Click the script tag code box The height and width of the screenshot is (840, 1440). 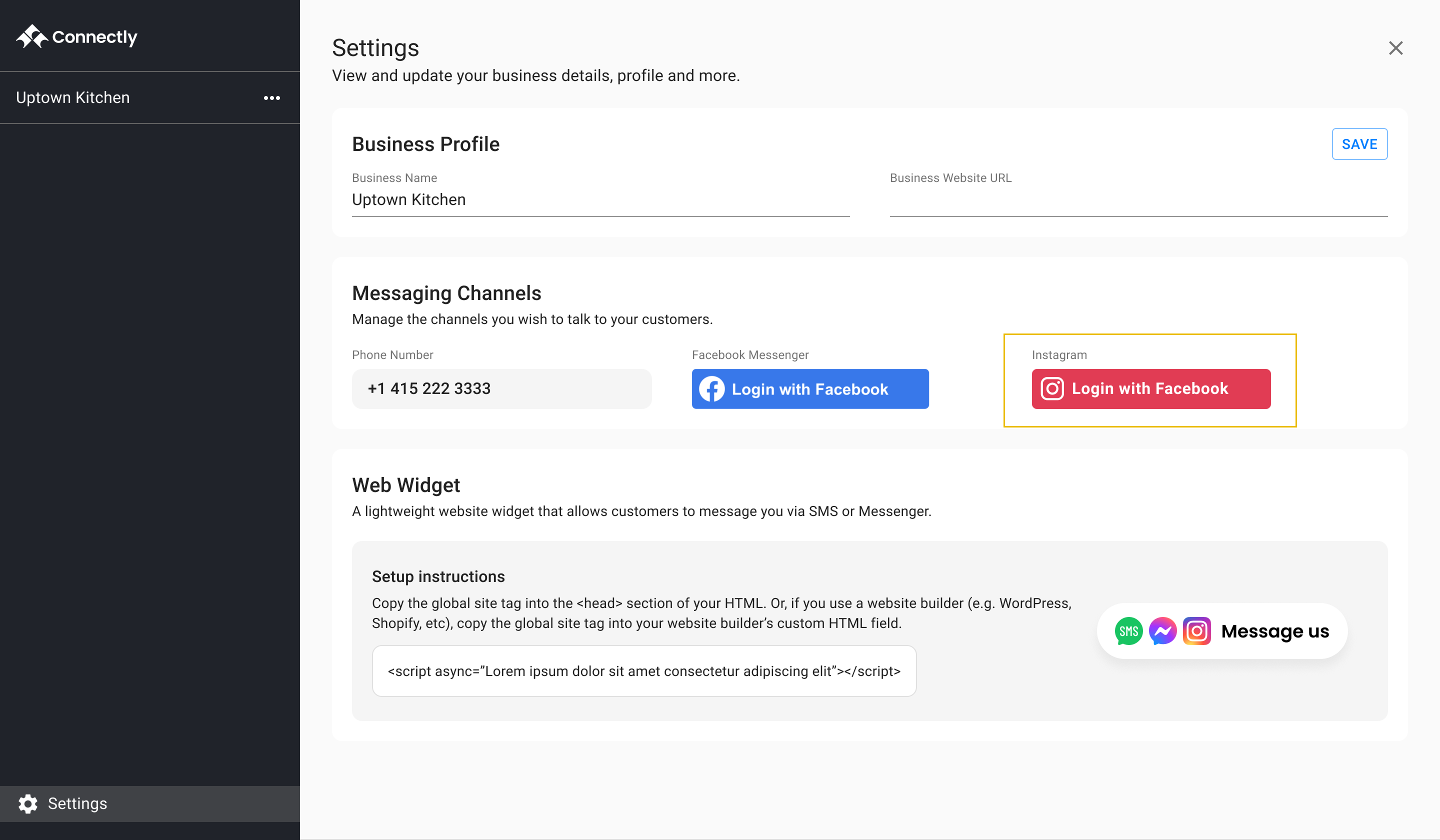click(644, 671)
